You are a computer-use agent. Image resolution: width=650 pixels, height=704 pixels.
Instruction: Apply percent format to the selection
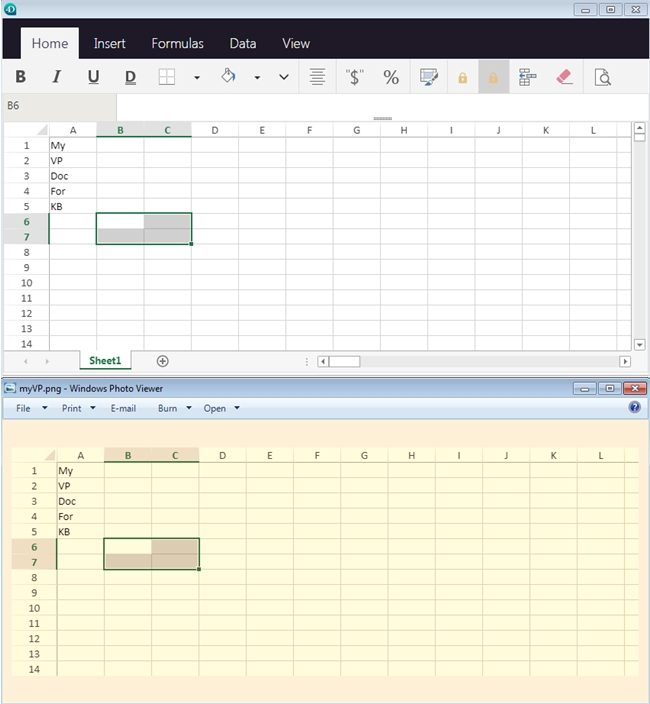pos(391,78)
